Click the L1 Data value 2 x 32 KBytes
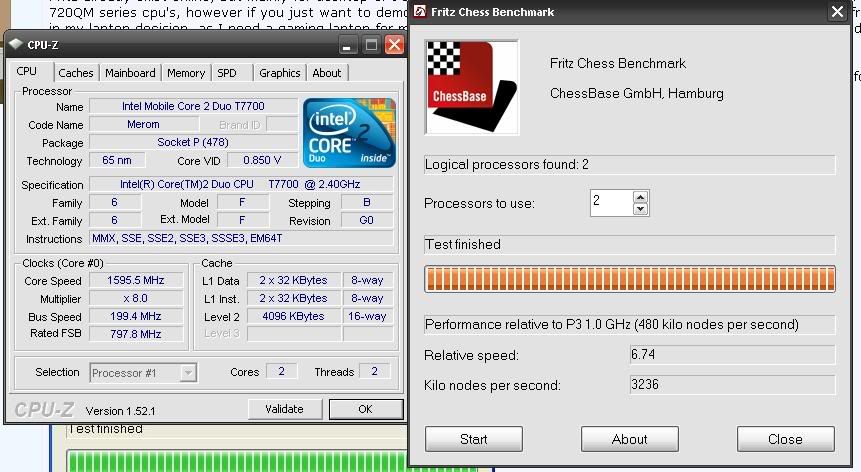Screen dimensions: 861x472 pyautogui.click(x=293, y=280)
